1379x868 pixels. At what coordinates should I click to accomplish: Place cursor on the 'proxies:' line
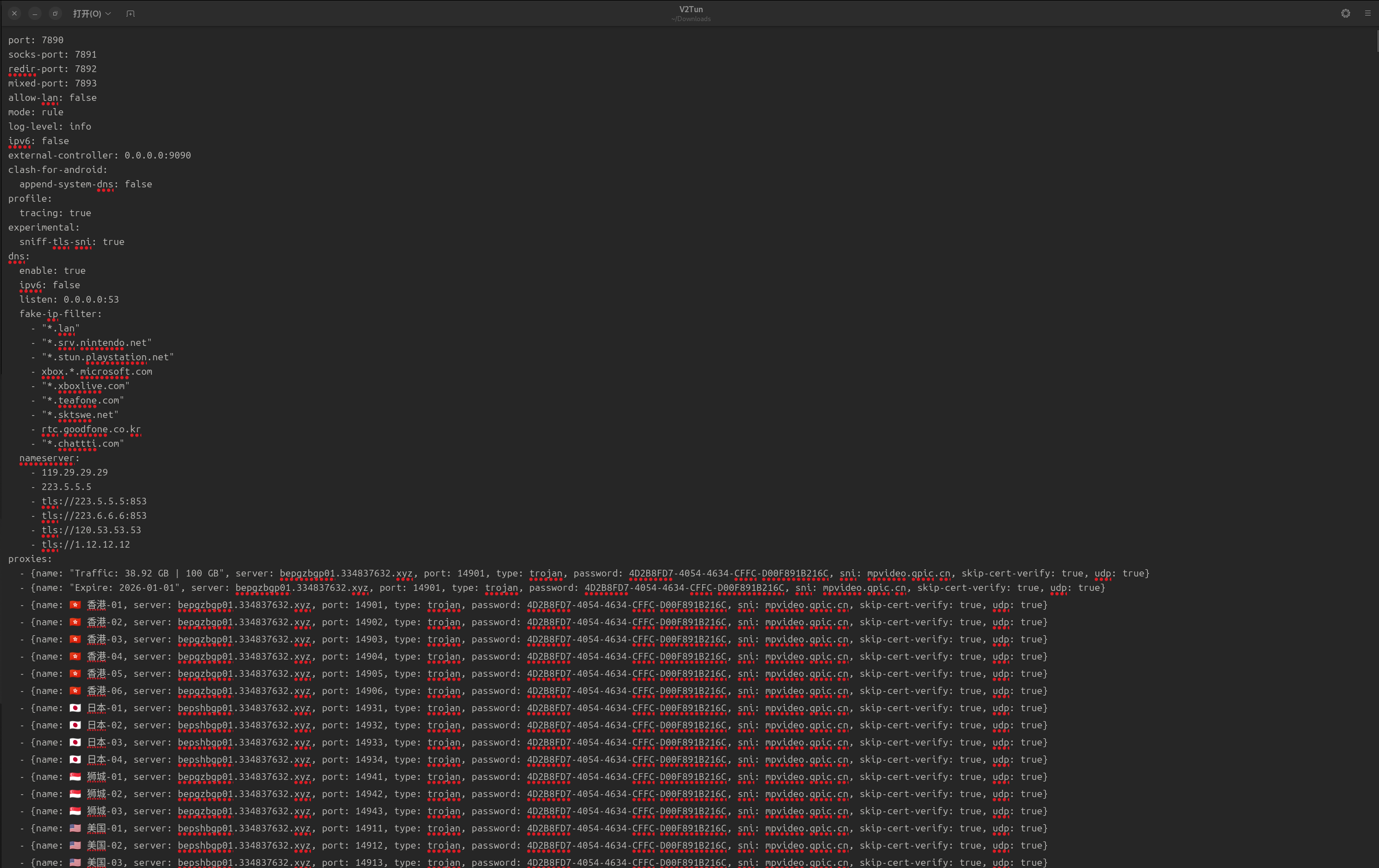30,559
